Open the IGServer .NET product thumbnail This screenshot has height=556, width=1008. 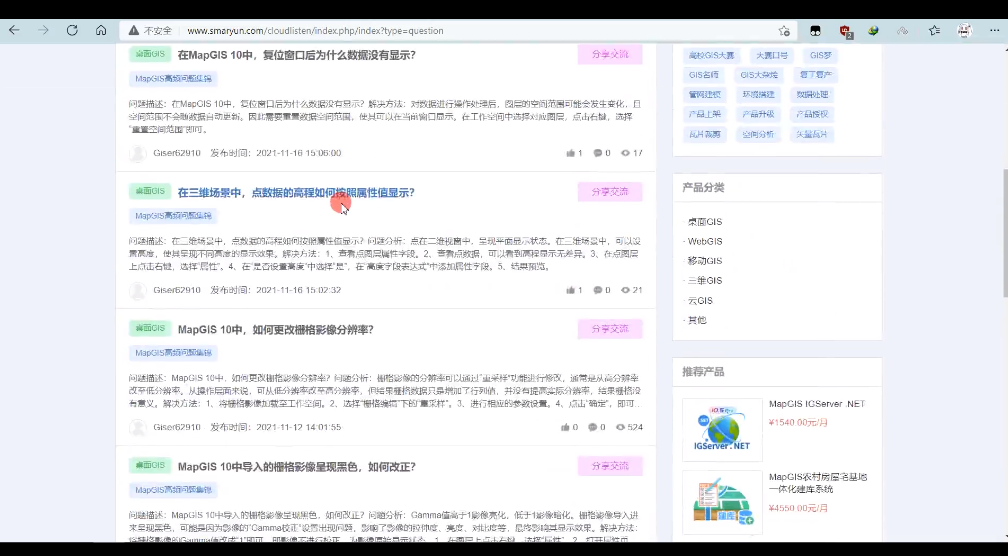(722, 429)
